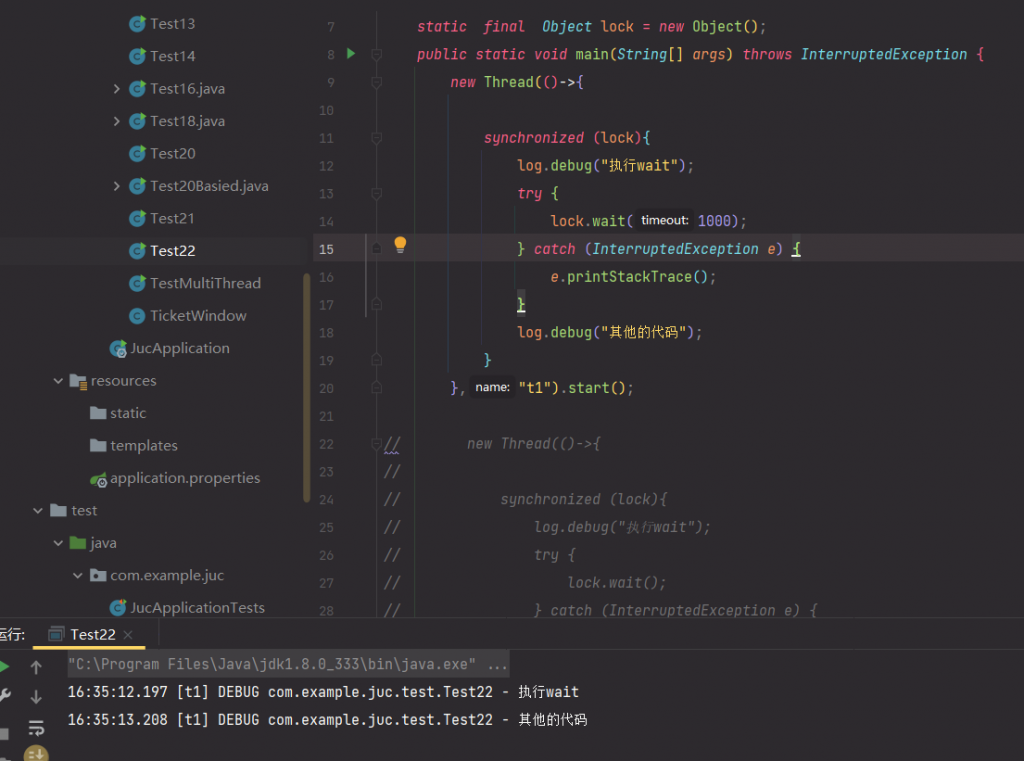Viewport: 1024px width, 761px height.
Task: Stop the process with the stop square
Action: (x=4, y=733)
